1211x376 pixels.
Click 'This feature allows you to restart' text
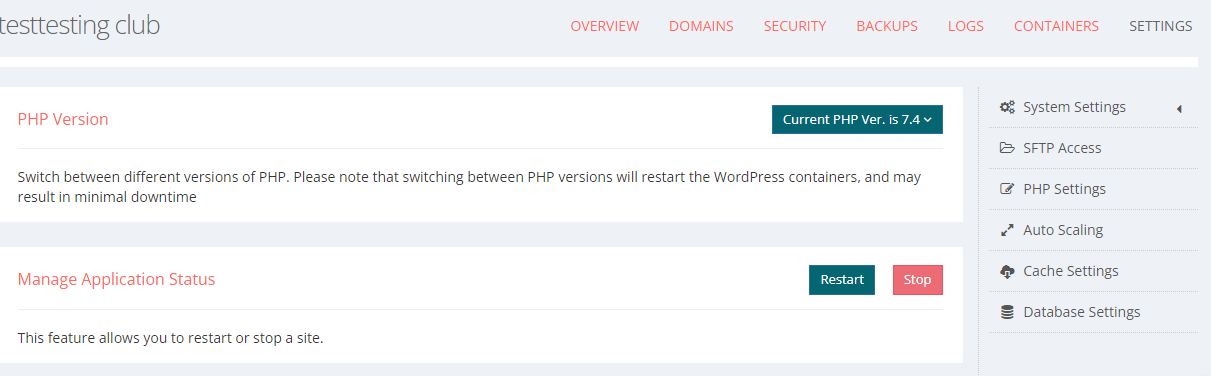tap(170, 338)
